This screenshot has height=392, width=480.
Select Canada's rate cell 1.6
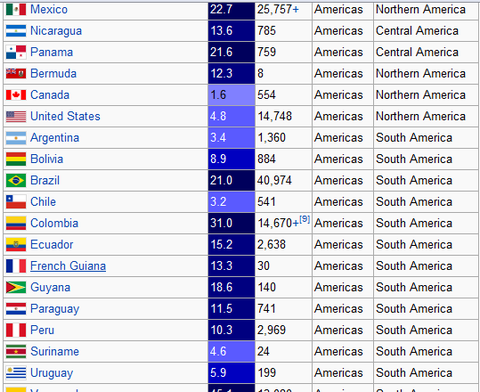[x=231, y=95]
